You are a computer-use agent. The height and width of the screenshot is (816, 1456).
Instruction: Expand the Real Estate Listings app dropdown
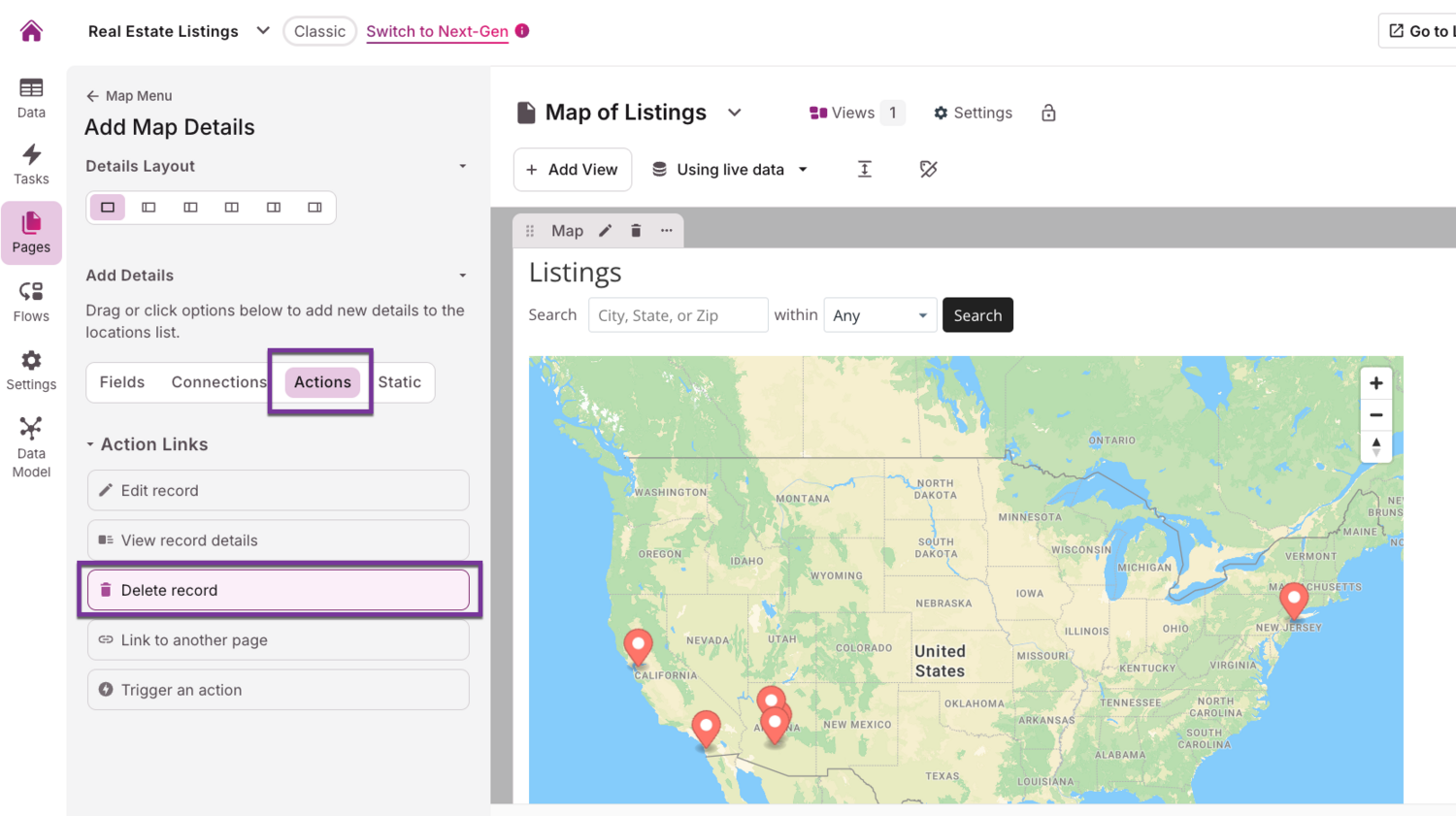tap(262, 31)
